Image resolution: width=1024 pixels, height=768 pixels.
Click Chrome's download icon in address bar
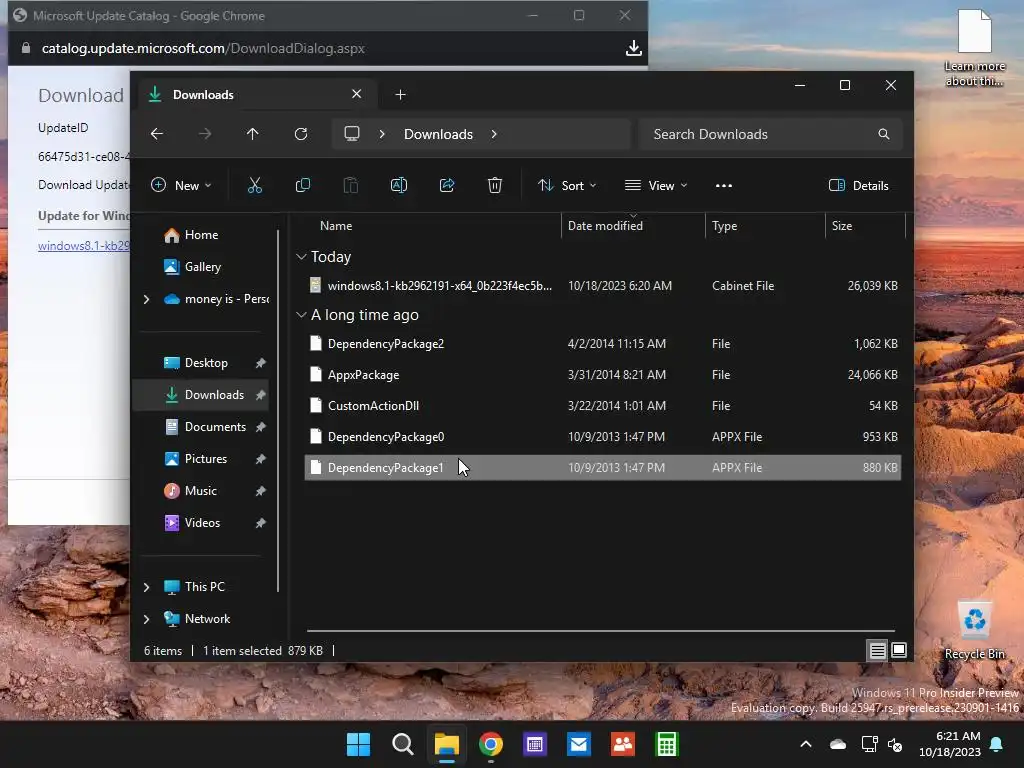click(x=633, y=48)
